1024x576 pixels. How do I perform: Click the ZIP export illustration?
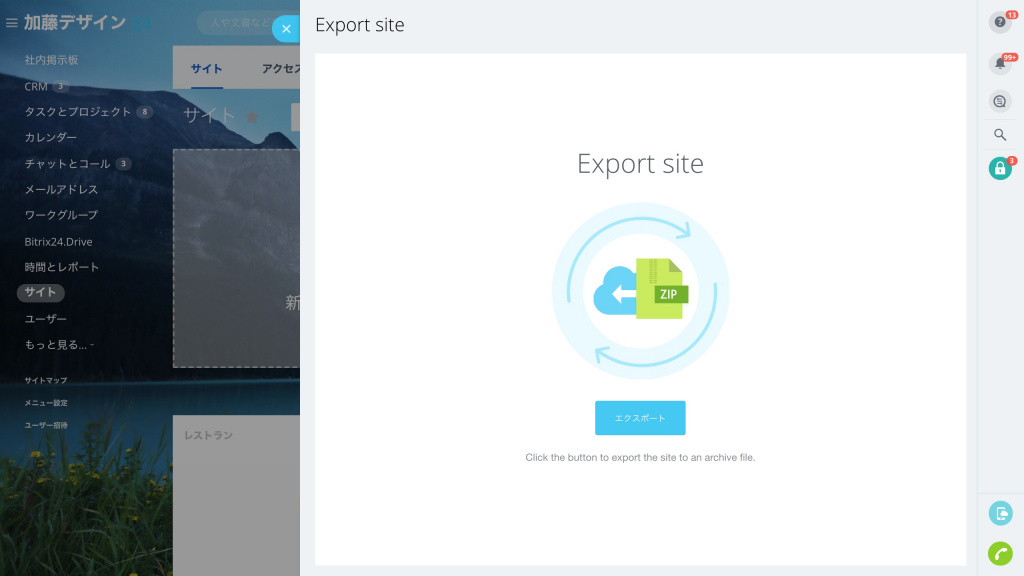click(x=640, y=290)
